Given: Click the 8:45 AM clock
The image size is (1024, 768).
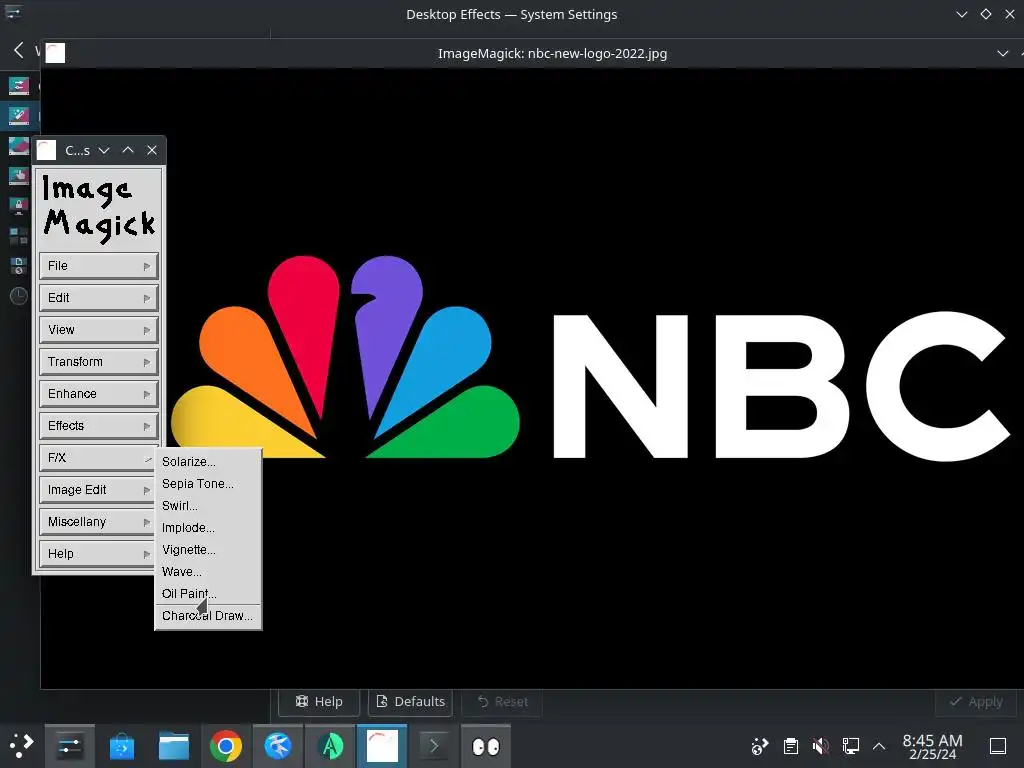Looking at the screenshot, I should point(933,746).
